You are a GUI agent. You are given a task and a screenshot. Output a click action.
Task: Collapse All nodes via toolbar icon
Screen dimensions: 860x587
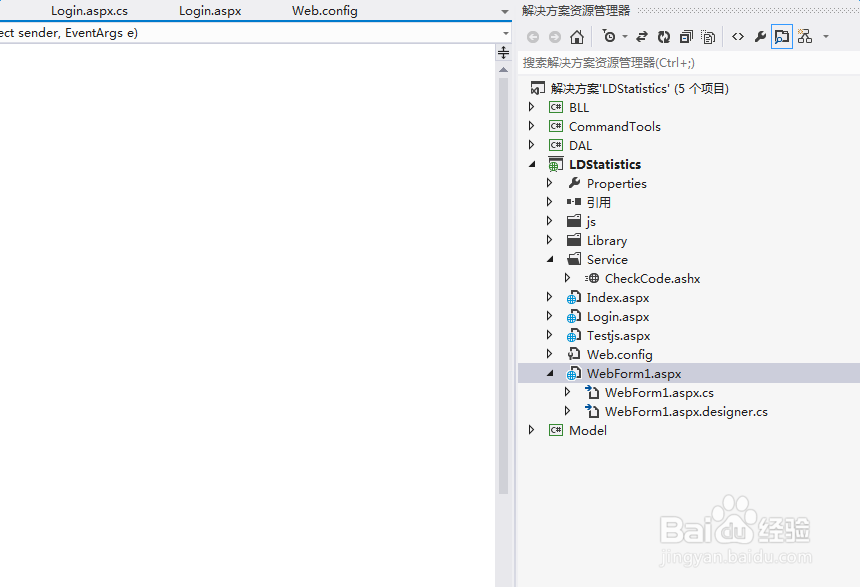click(686, 37)
